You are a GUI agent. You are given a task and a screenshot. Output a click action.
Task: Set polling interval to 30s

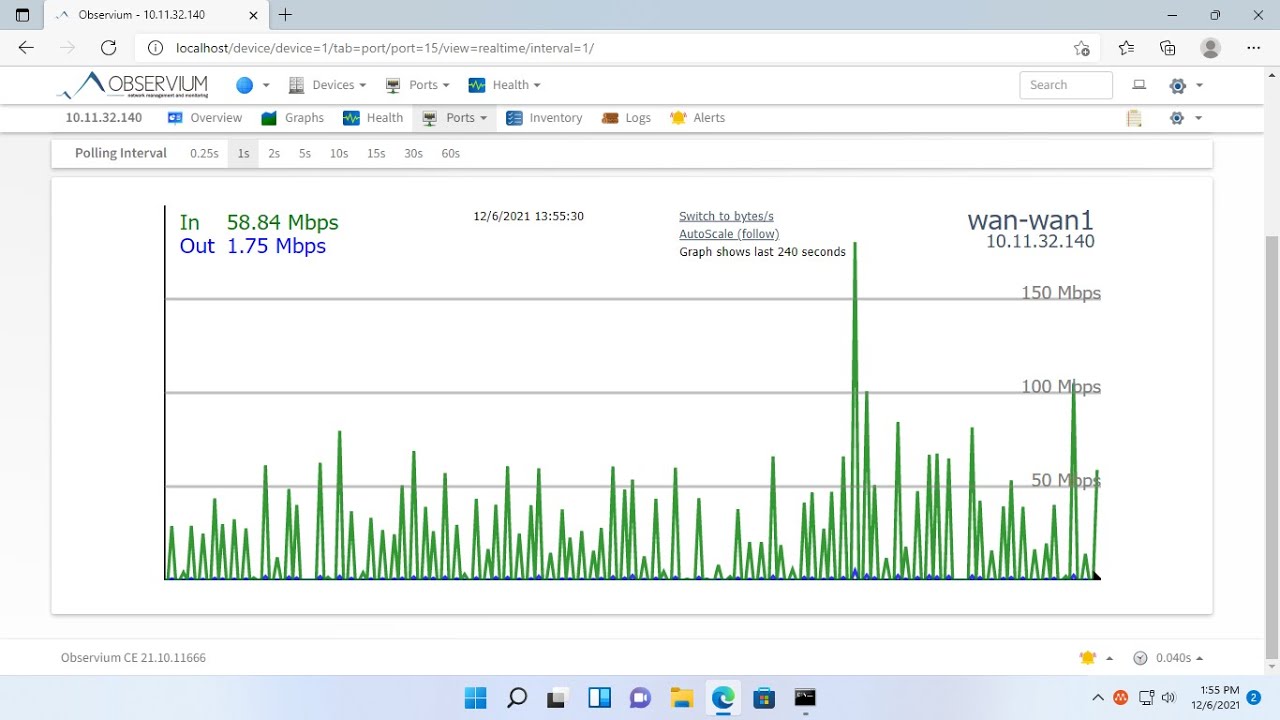(x=413, y=153)
